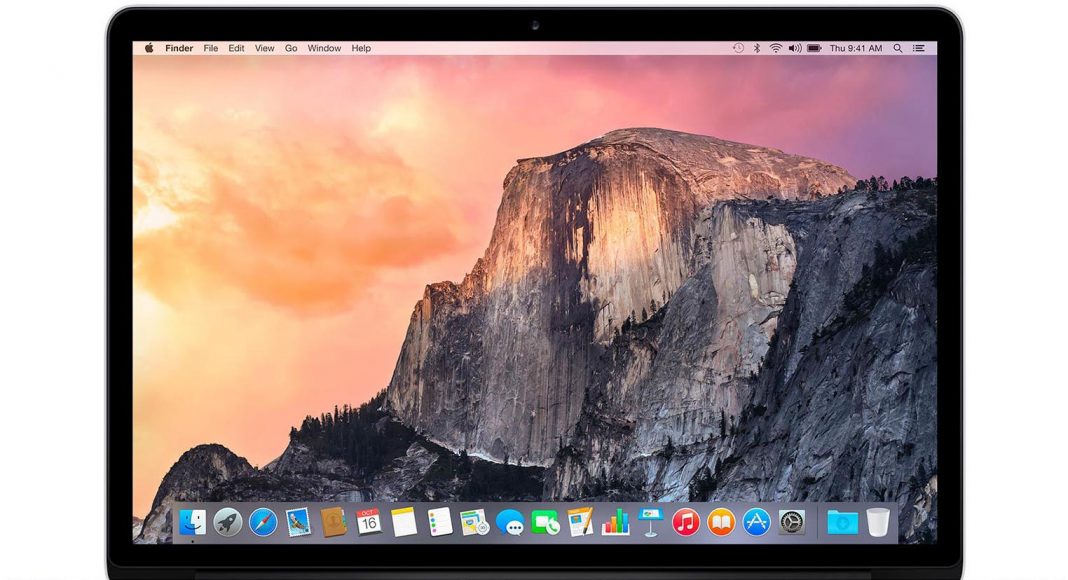Image resolution: width=1068 pixels, height=580 pixels.
Task: Open Keynote podium icon
Action: coord(650,522)
